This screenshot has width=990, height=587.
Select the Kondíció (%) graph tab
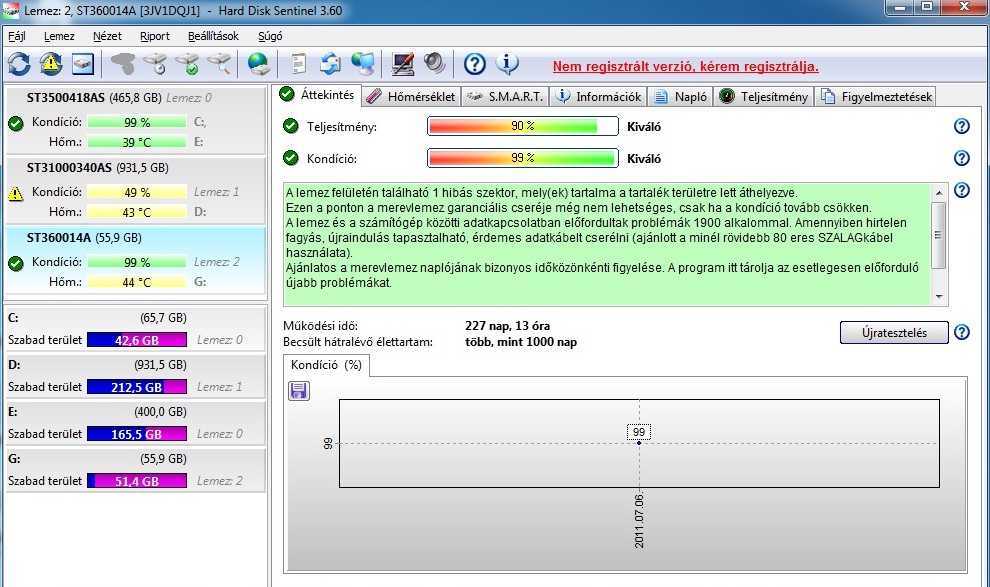click(326, 365)
